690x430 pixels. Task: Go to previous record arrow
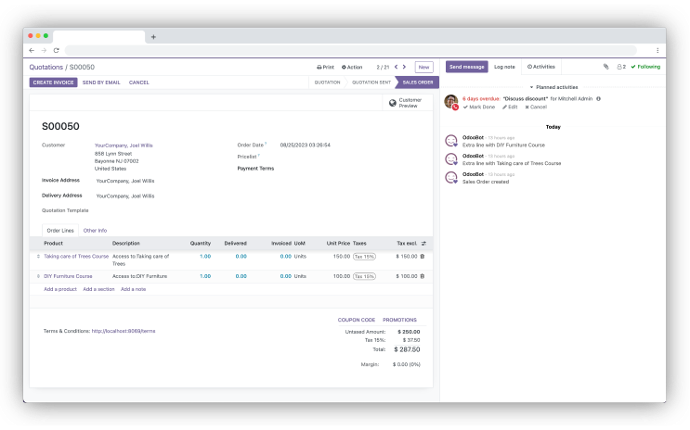pyautogui.click(x=395, y=67)
